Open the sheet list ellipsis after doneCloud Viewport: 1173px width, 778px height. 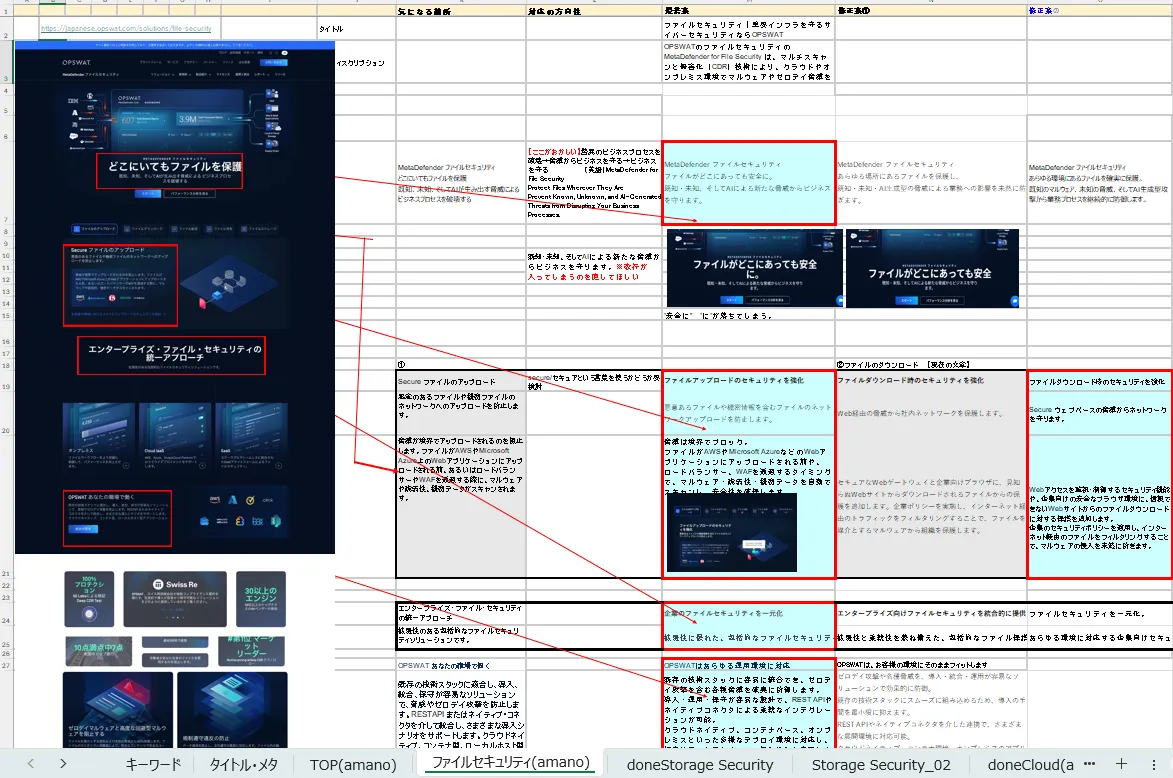[x=1089, y=764]
